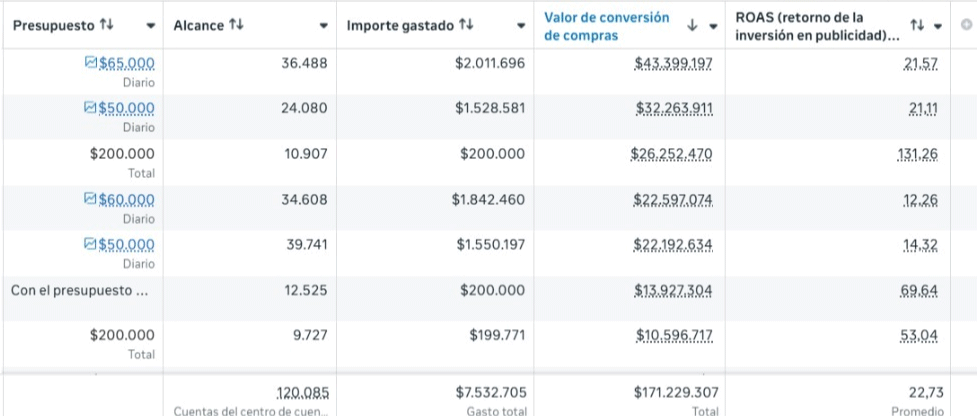Open the Presupuesto column dropdown arrow

pyautogui.click(x=150, y=26)
